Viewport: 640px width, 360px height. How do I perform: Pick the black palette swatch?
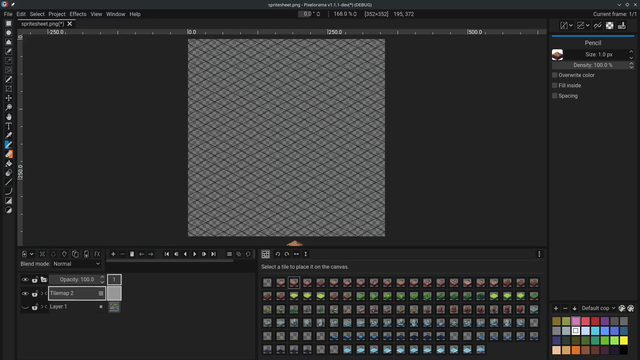[624, 350]
